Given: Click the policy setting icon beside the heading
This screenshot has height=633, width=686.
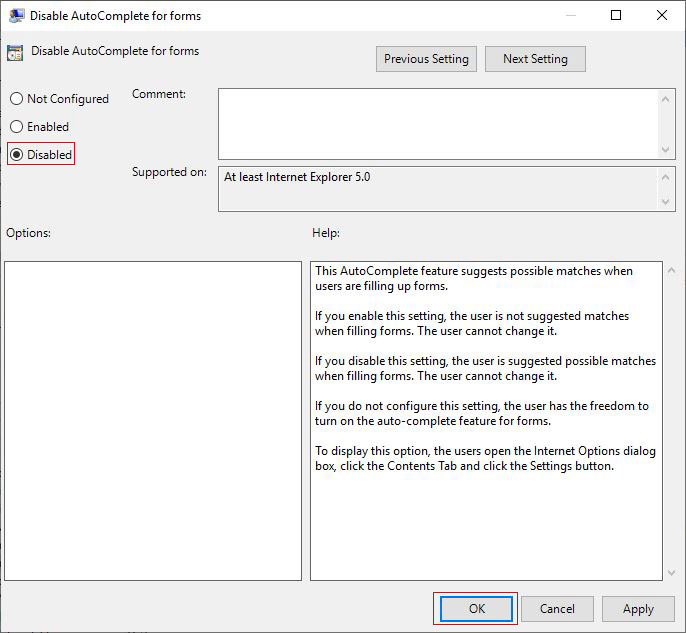Looking at the screenshot, I should pyautogui.click(x=15, y=53).
